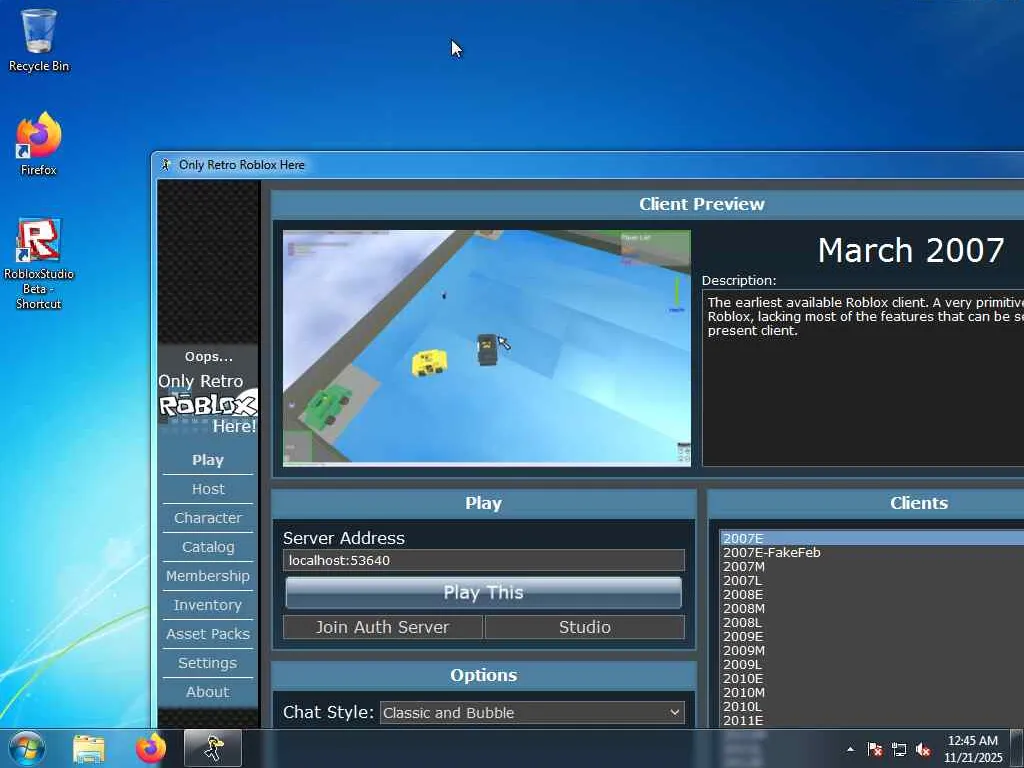Select the 2011E client

(872, 720)
